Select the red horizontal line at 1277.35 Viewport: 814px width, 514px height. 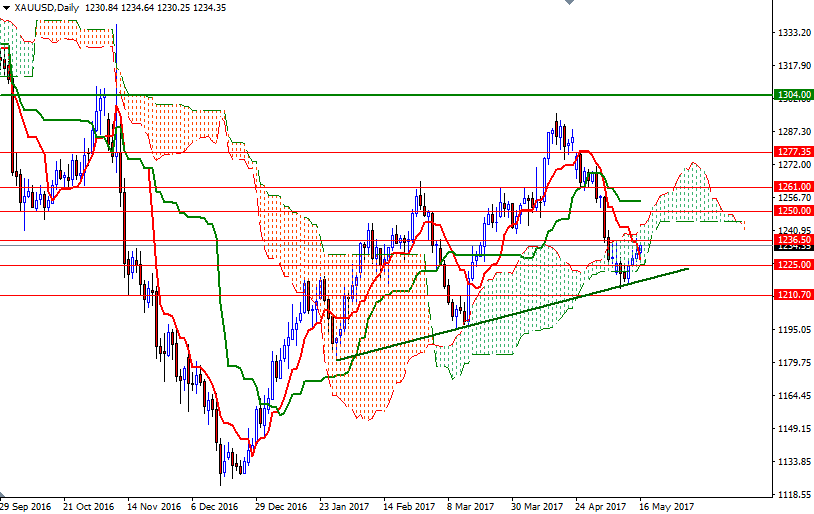tap(400, 153)
